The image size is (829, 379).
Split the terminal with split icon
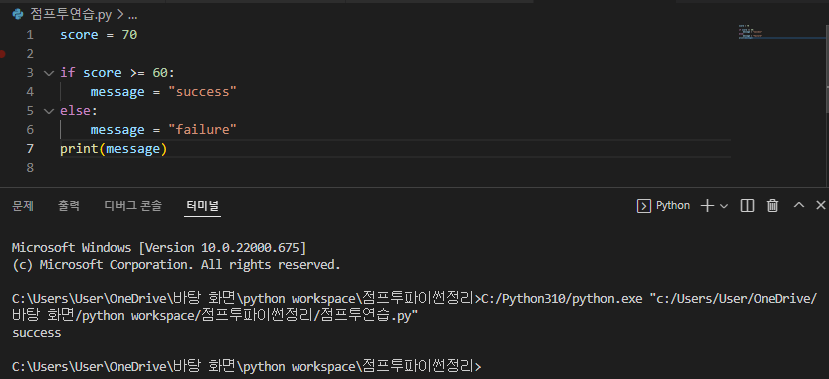(x=747, y=206)
